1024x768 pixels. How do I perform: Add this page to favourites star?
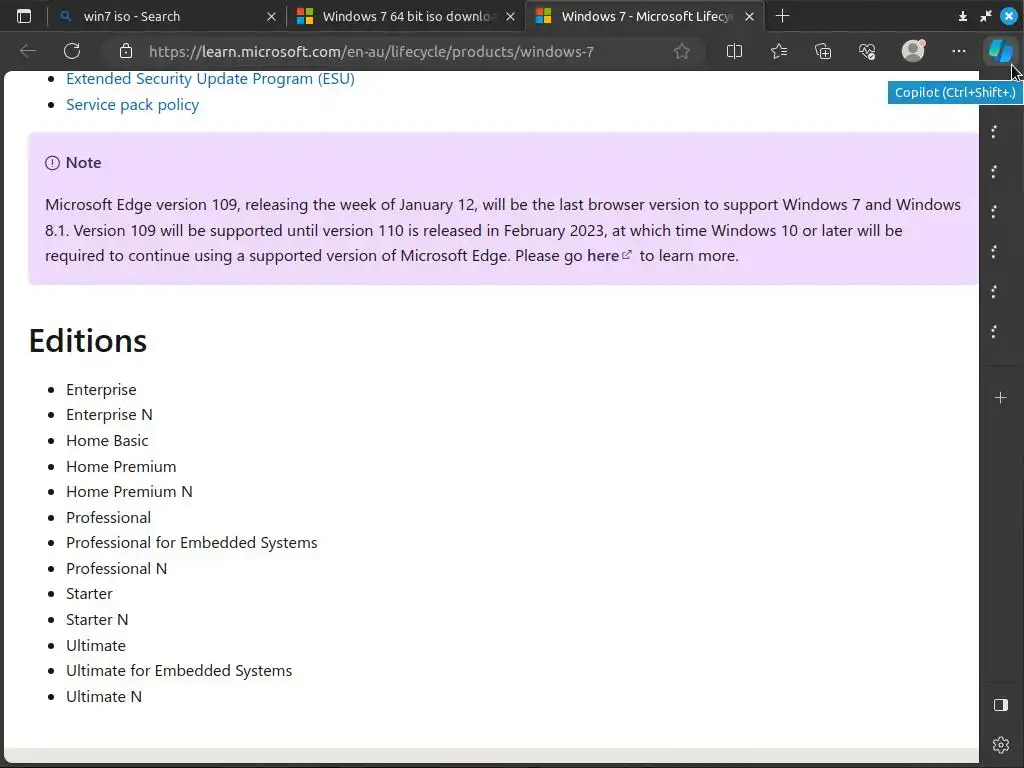pos(682,51)
